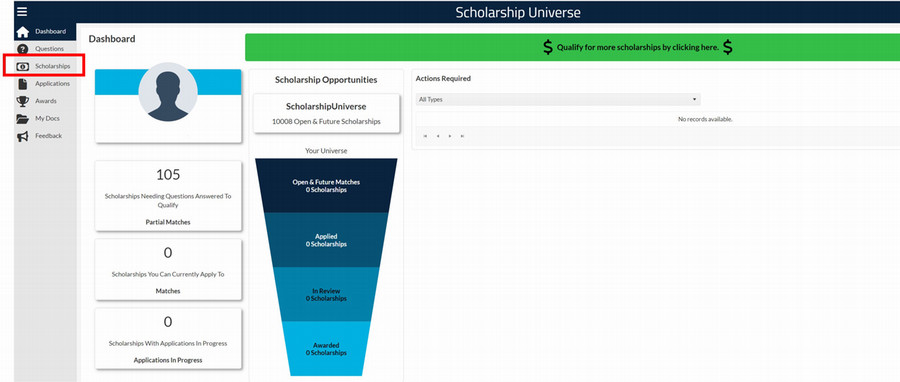
Task: Select Awards in the sidebar
Action: 45,102
